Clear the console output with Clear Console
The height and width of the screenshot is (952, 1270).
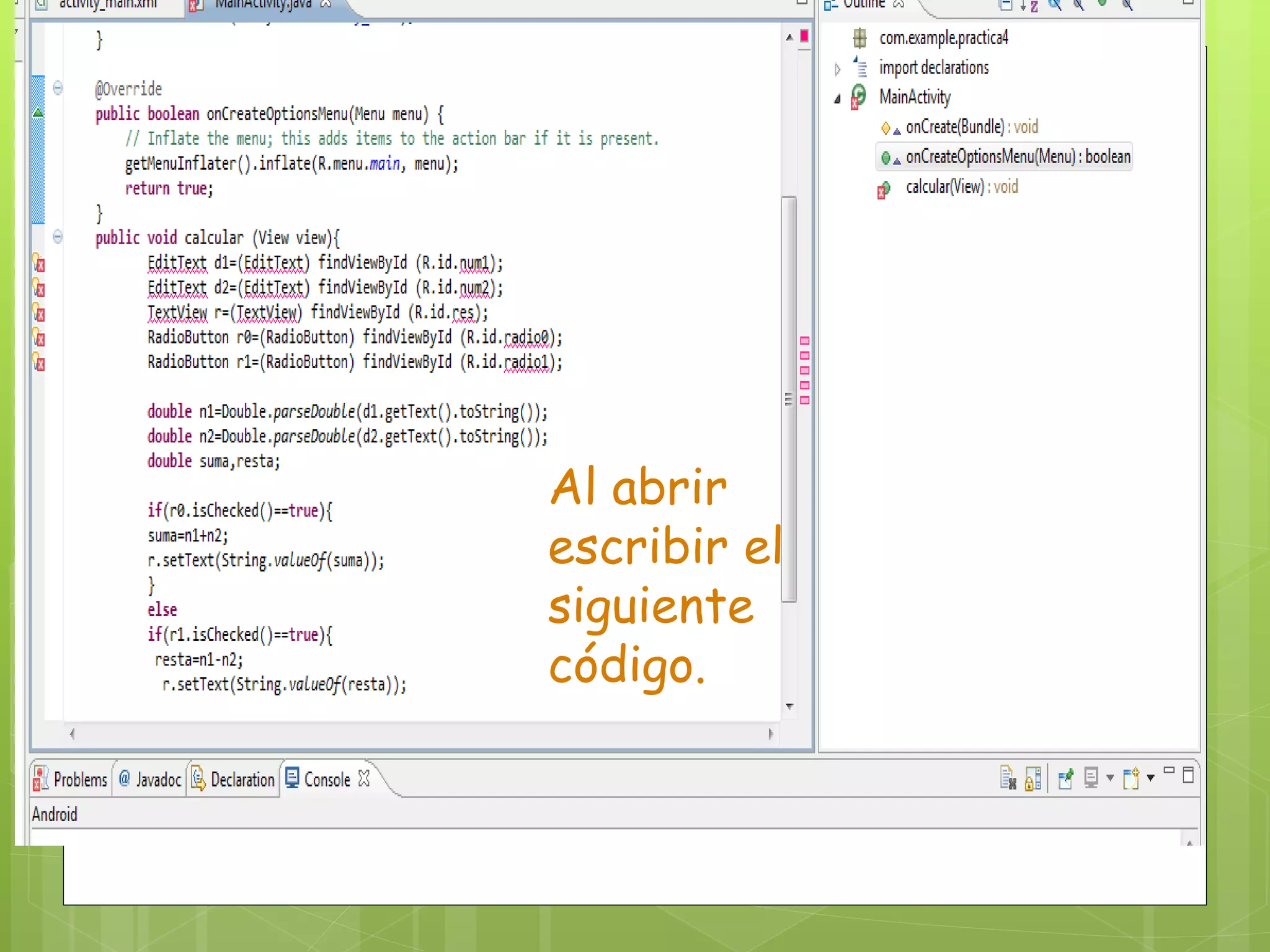[1008, 778]
